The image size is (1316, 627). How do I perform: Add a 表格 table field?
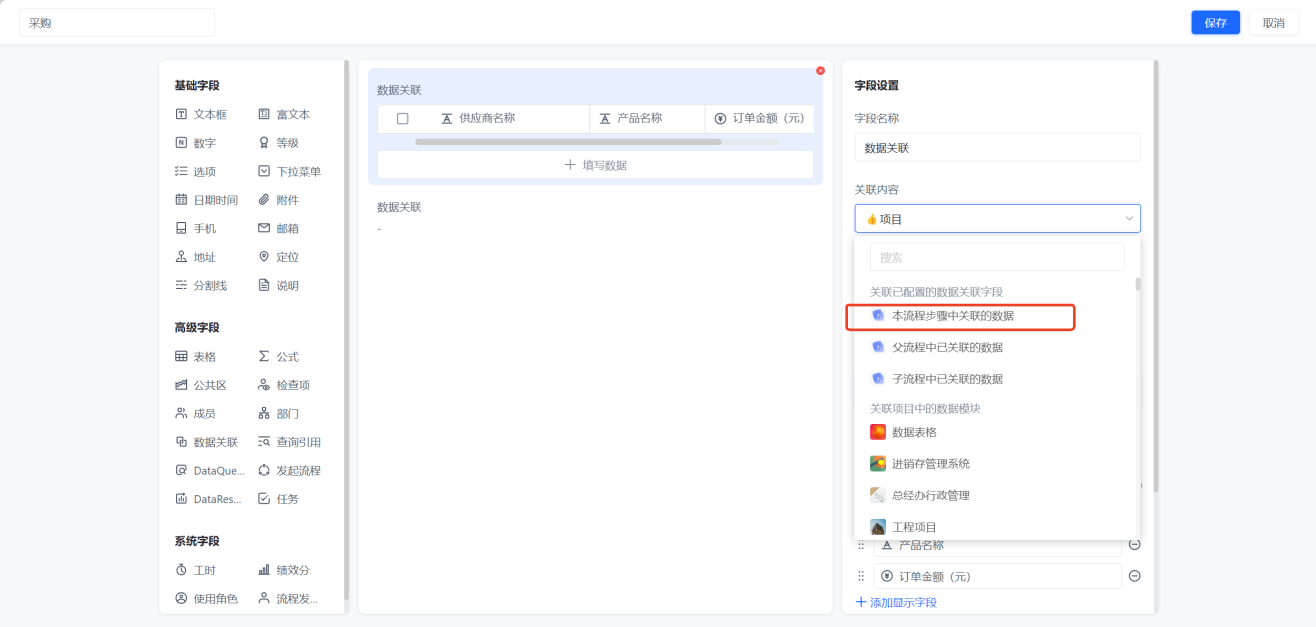pos(196,357)
